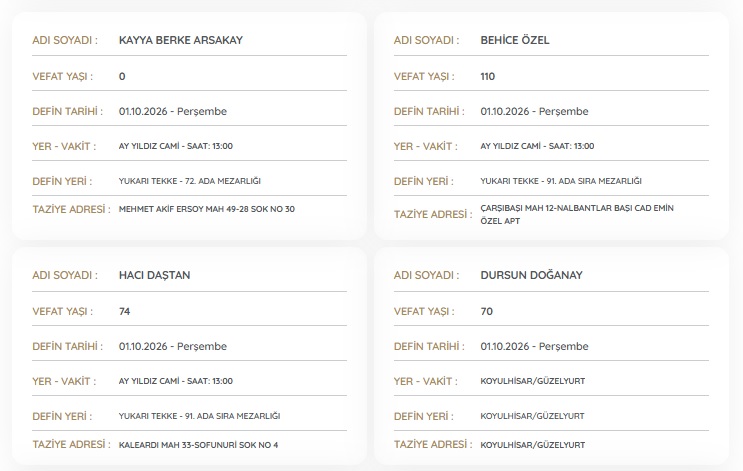This screenshot has width=743, height=471.
Task: Click TAZİYE ADRESİ label in Hacı Daştan card
Action: [71, 444]
